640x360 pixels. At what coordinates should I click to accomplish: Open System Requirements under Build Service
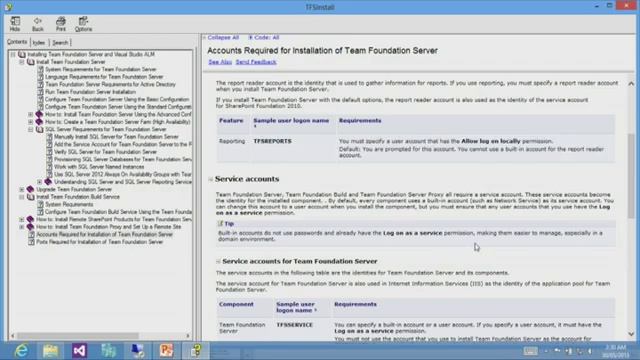pyautogui.click(x=69, y=204)
